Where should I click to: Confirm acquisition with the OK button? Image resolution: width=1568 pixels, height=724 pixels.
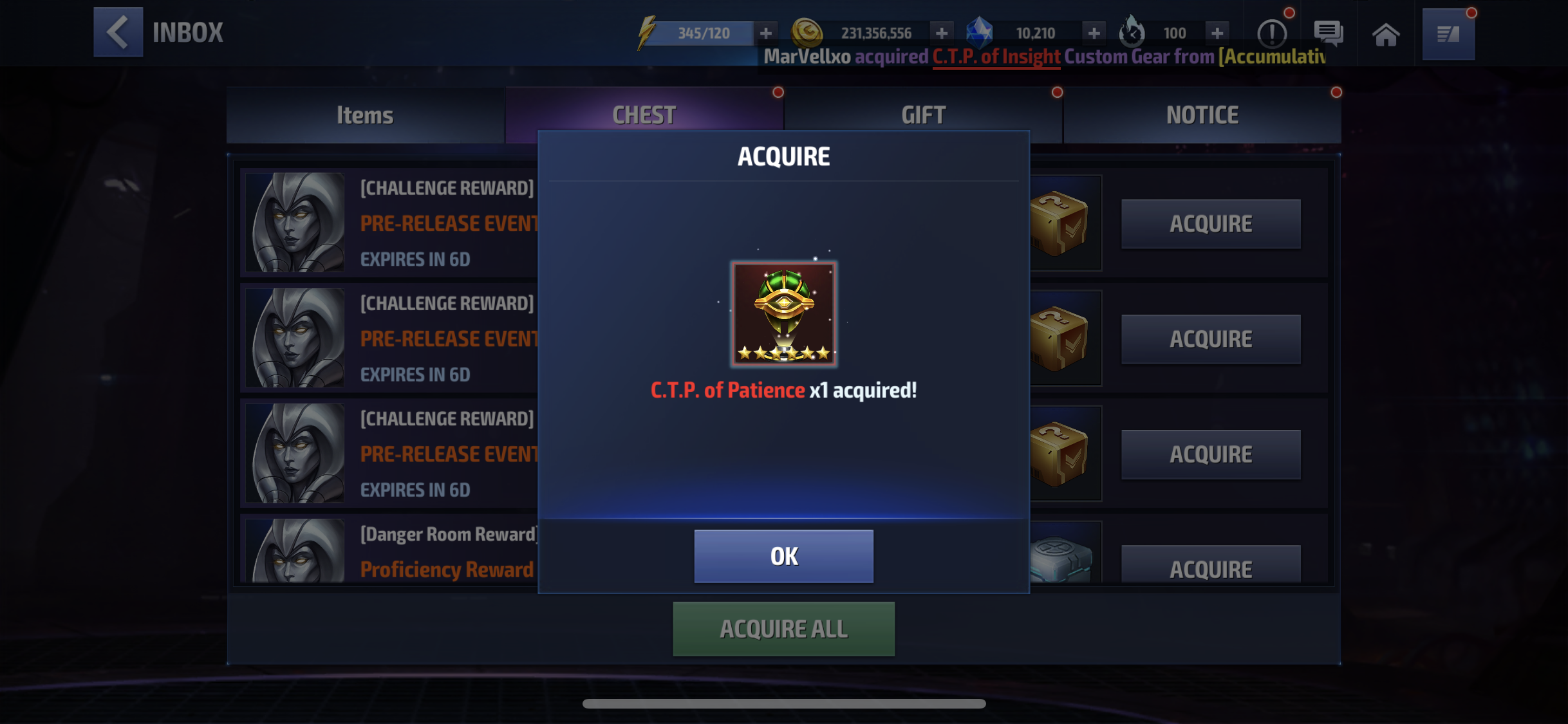pyautogui.click(x=784, y=556)
